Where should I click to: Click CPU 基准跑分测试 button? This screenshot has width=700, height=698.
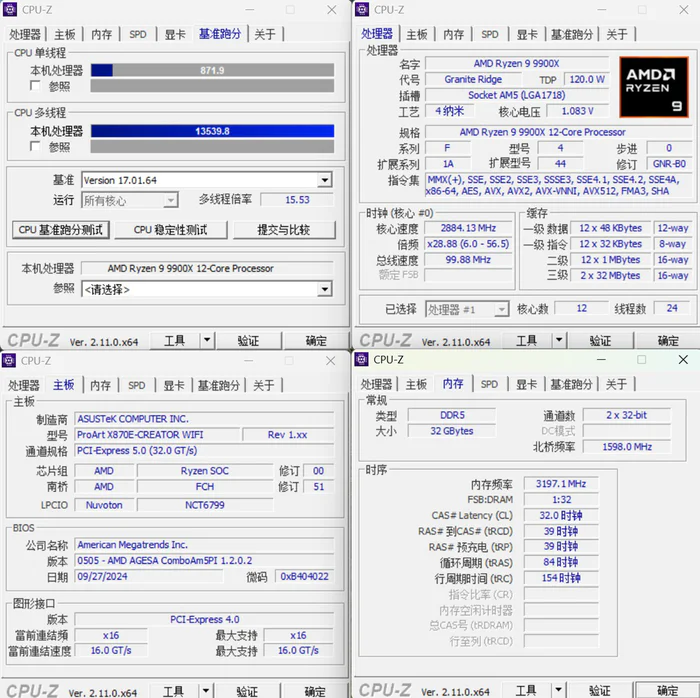point(61,230)
